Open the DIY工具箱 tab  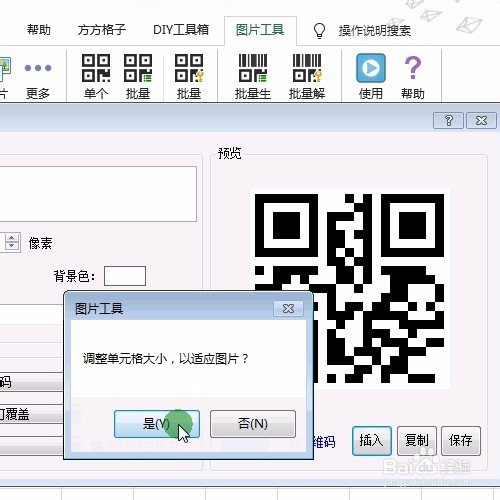[x=181, y=30]
